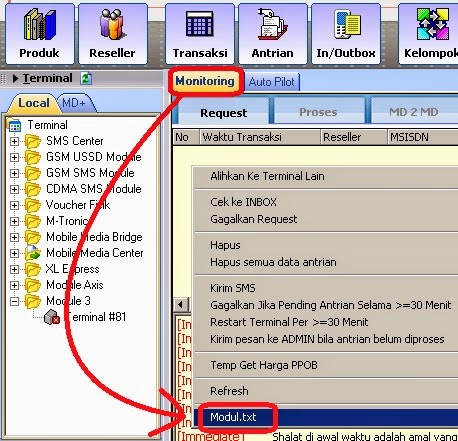Choose Gagalkan Jika Pending Antrian Selama
This screenshot has width=458, height=441.
point(326,305)
